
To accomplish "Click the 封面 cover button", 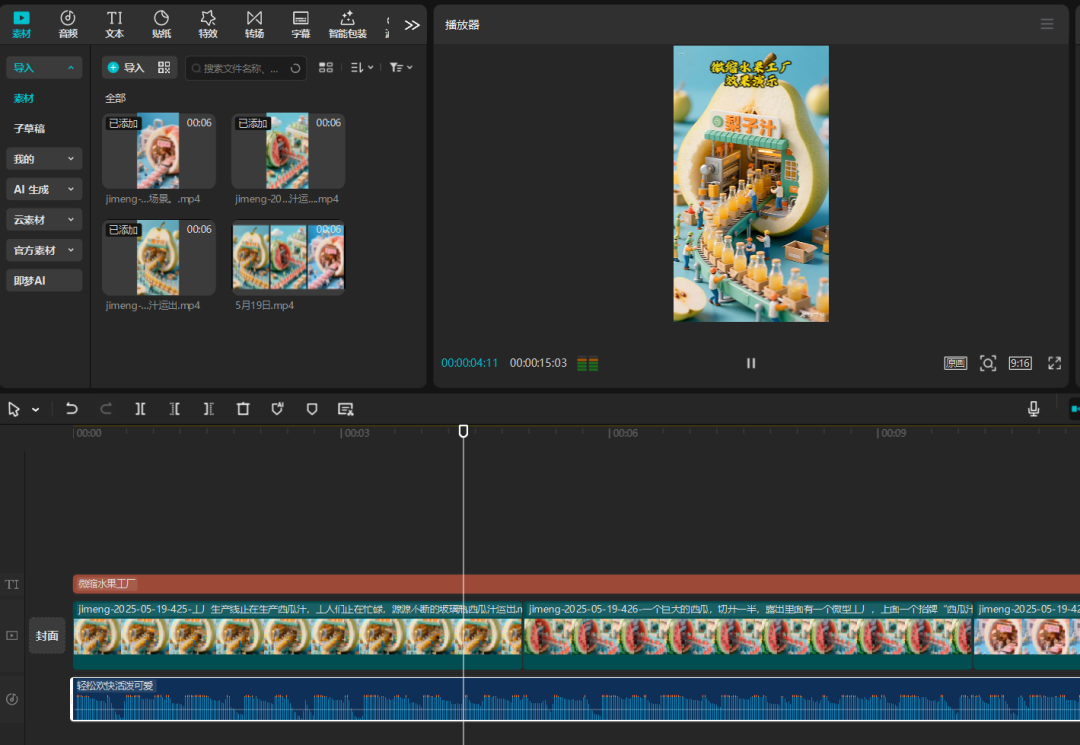I will pyautogui.click(x=47, y=636).
